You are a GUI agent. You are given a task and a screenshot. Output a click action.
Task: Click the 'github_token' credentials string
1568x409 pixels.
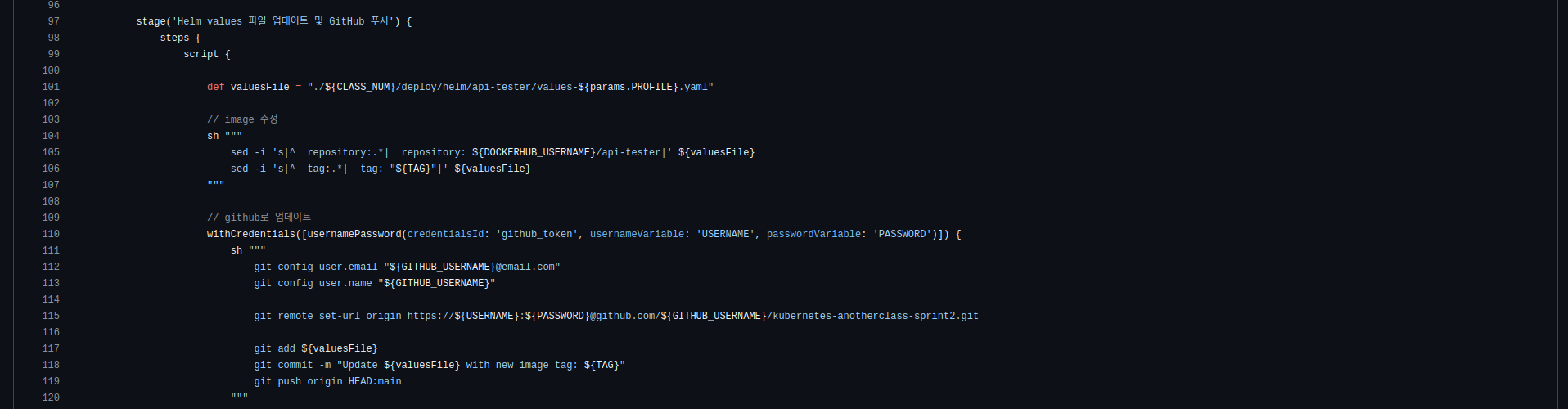tap(537, 234)
